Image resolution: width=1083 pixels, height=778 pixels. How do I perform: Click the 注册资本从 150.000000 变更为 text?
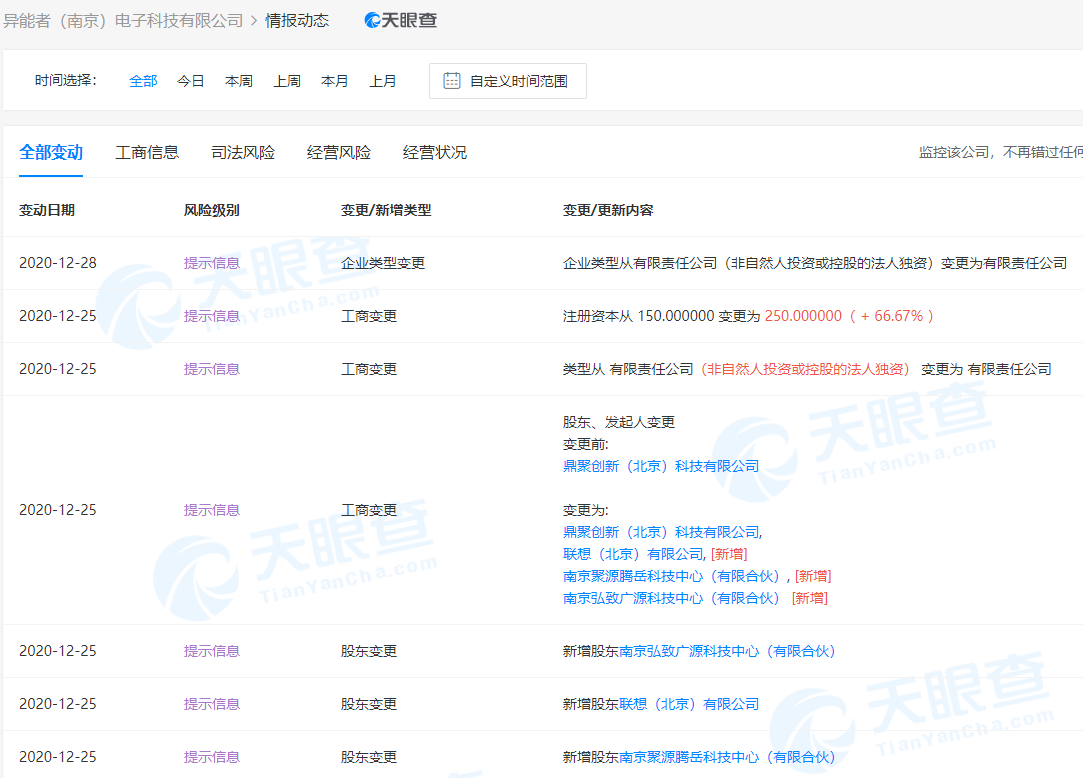point(661,316)
